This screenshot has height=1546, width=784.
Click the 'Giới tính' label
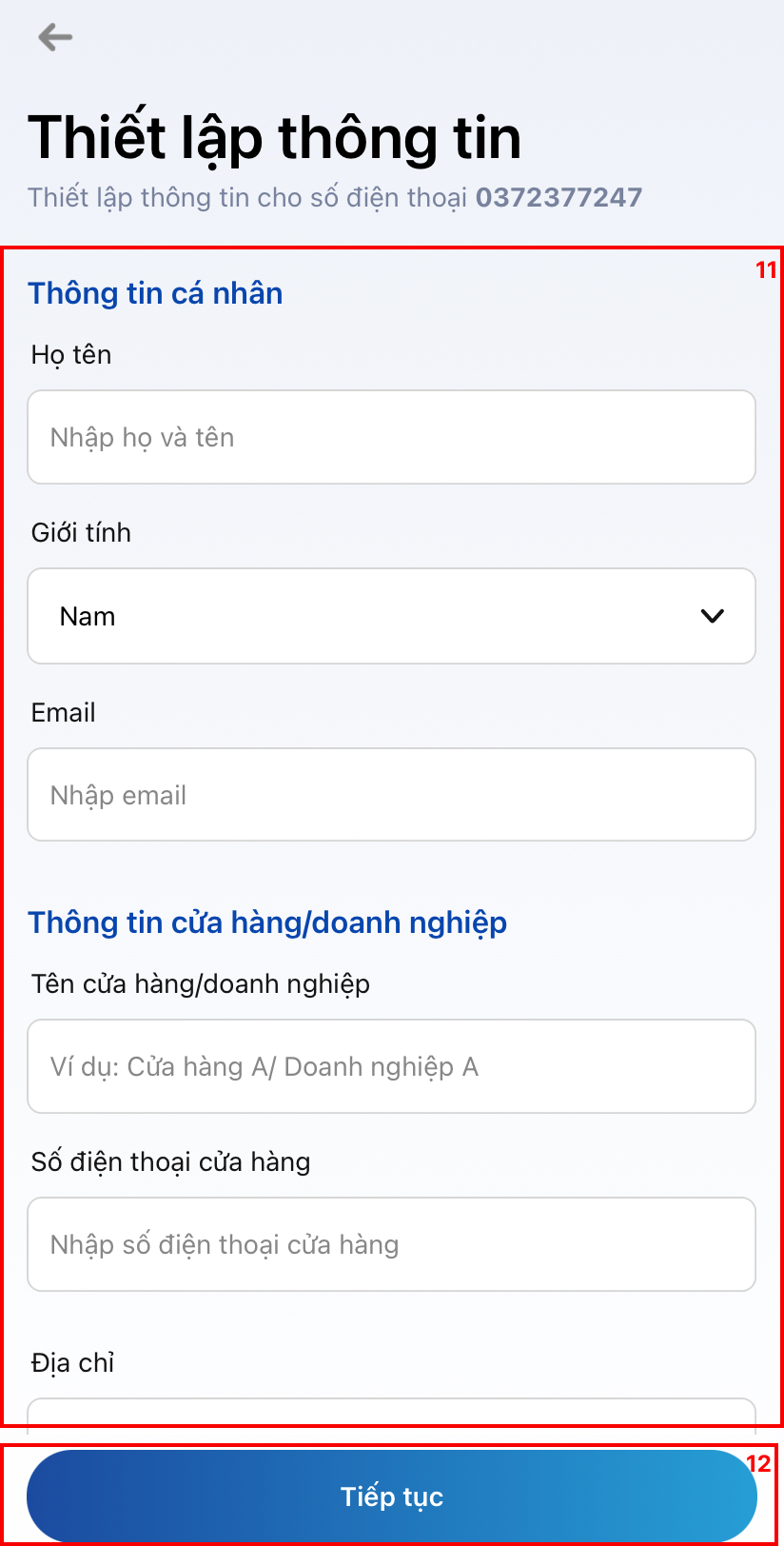81,533
